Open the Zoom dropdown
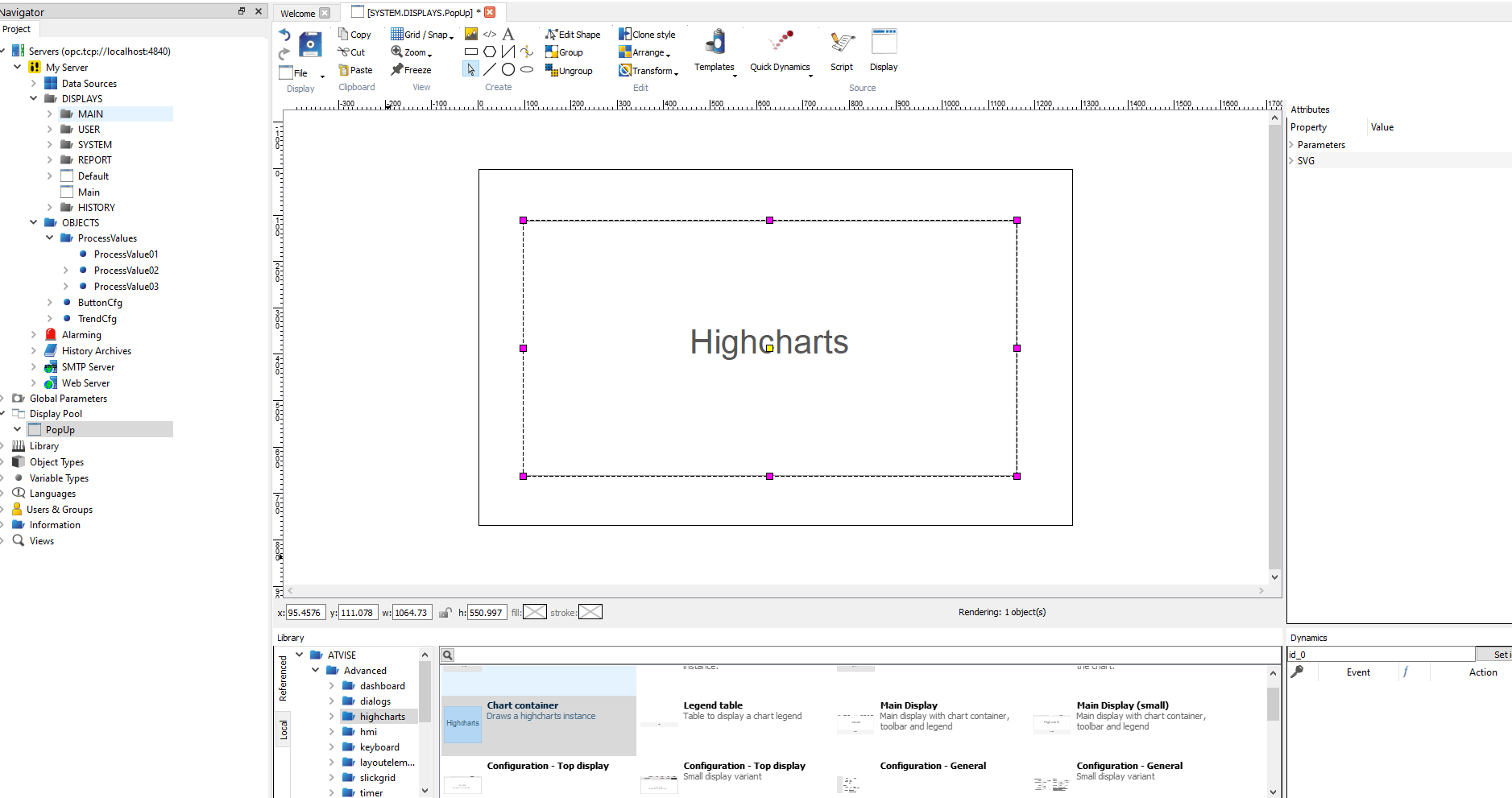The width and height of the screenshot is (1512, 798). point(412,52)
